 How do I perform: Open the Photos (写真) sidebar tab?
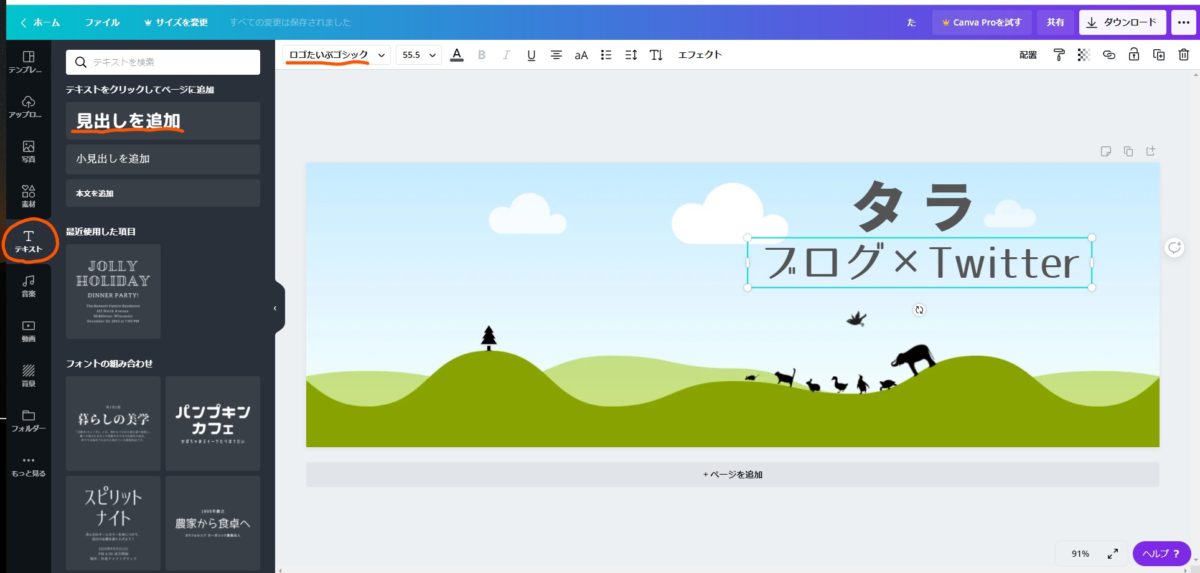pos(27,152)
